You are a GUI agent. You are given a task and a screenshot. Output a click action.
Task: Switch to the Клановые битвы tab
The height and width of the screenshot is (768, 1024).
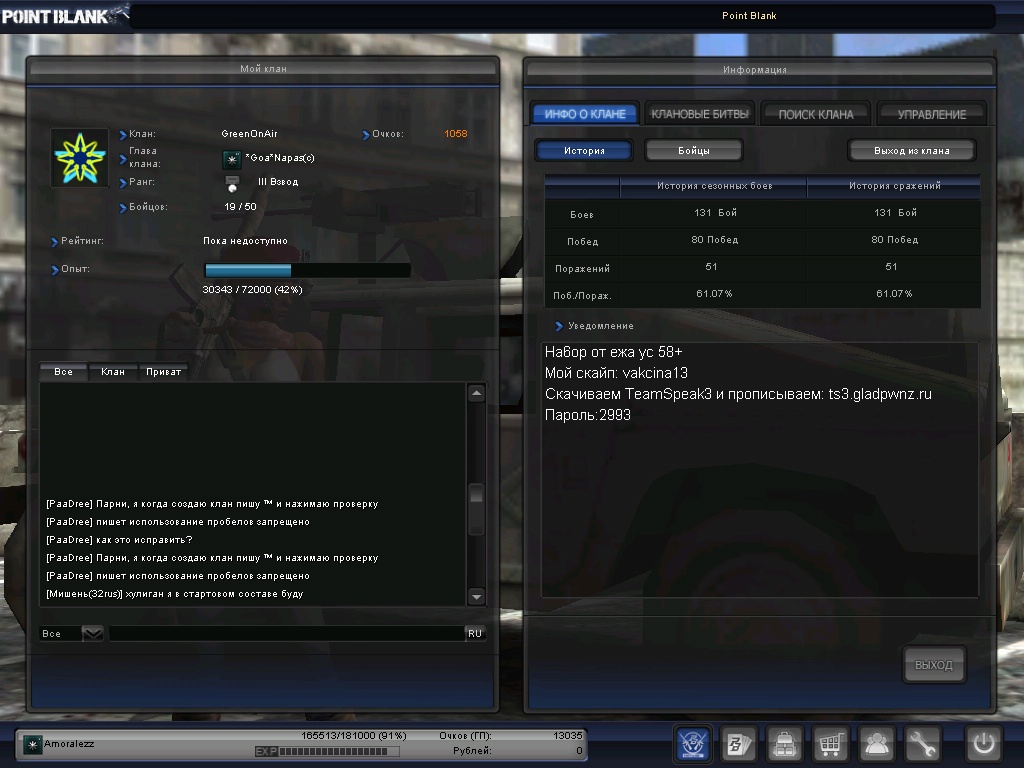point(699,114)
